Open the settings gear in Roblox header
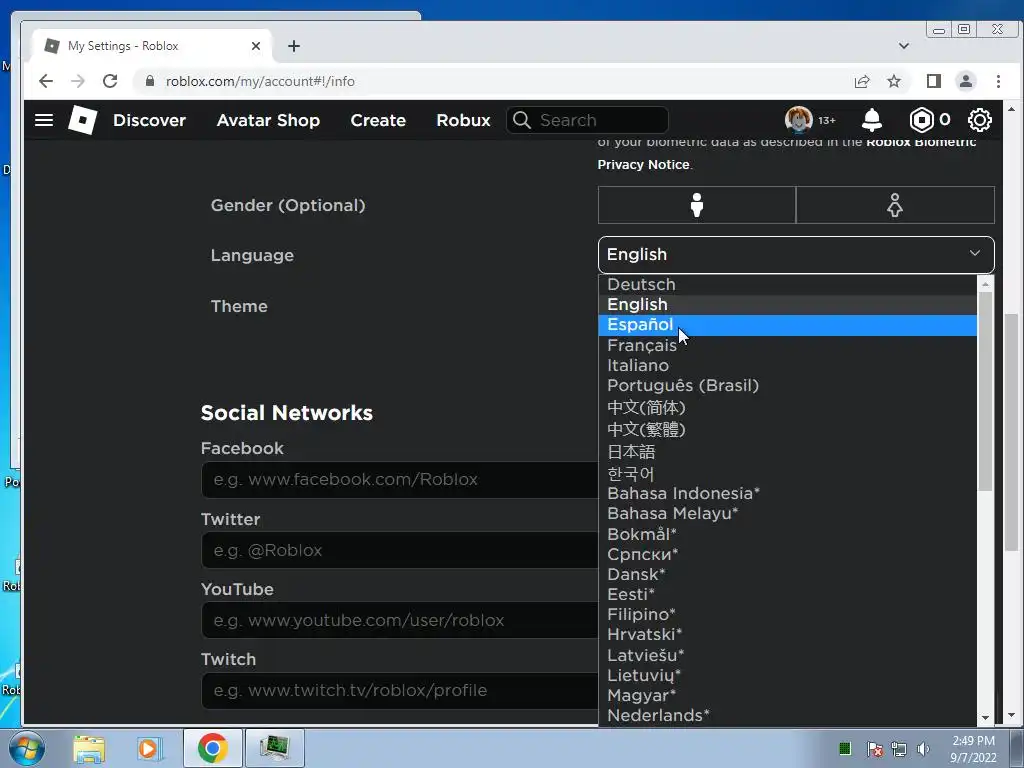 pyautogui.click(x=980, y=120)
